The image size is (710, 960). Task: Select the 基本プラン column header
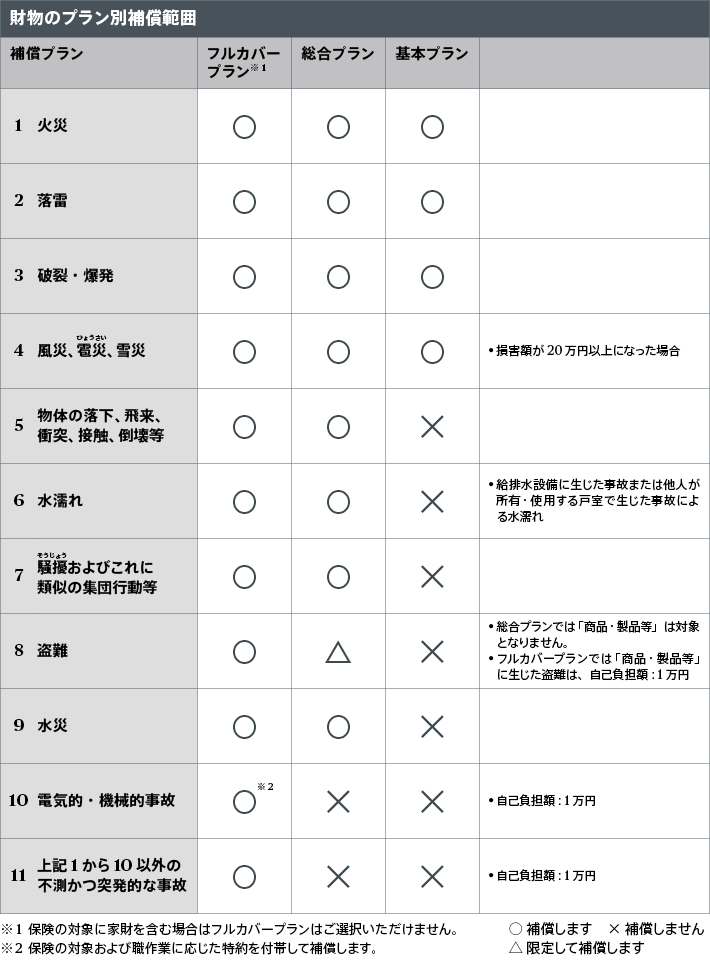coord(432,54)
